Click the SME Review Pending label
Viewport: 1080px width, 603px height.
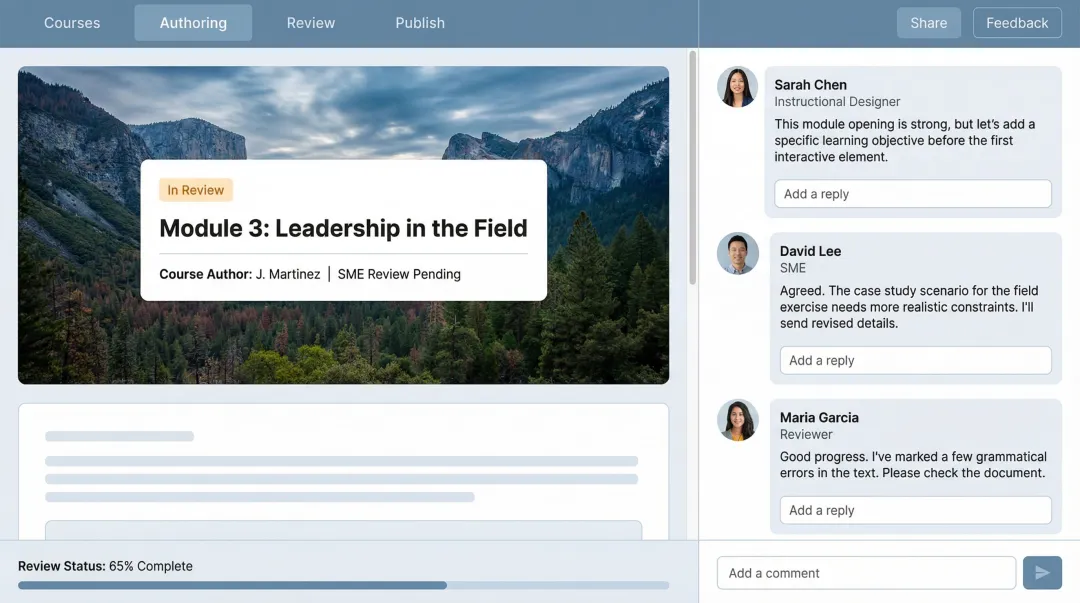coord(399,273)
